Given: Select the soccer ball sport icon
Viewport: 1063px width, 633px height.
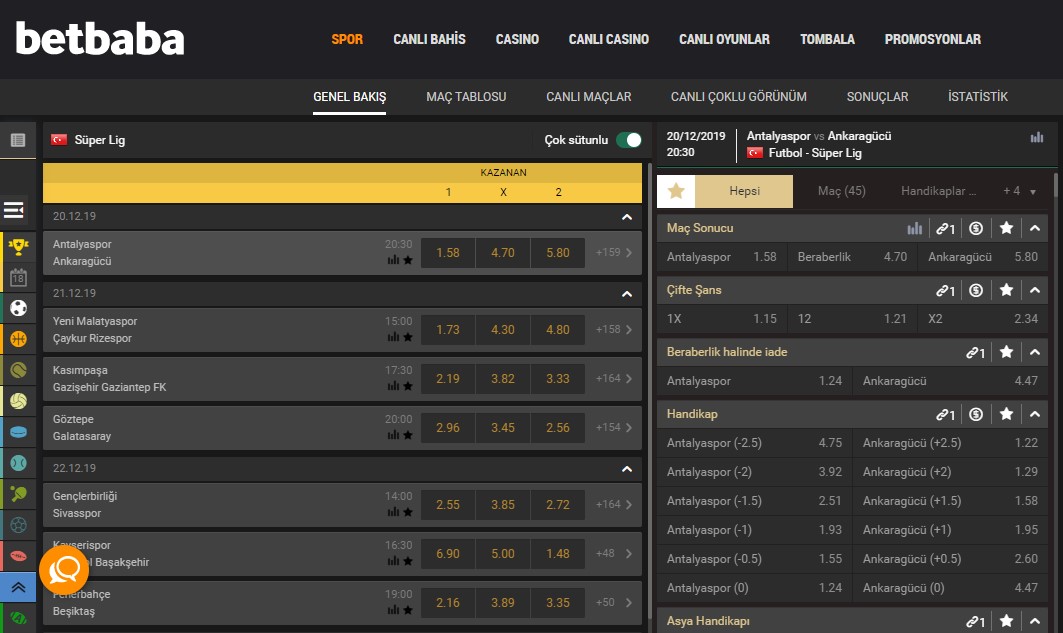Looking at the screenshot, I should click(18, 308).
